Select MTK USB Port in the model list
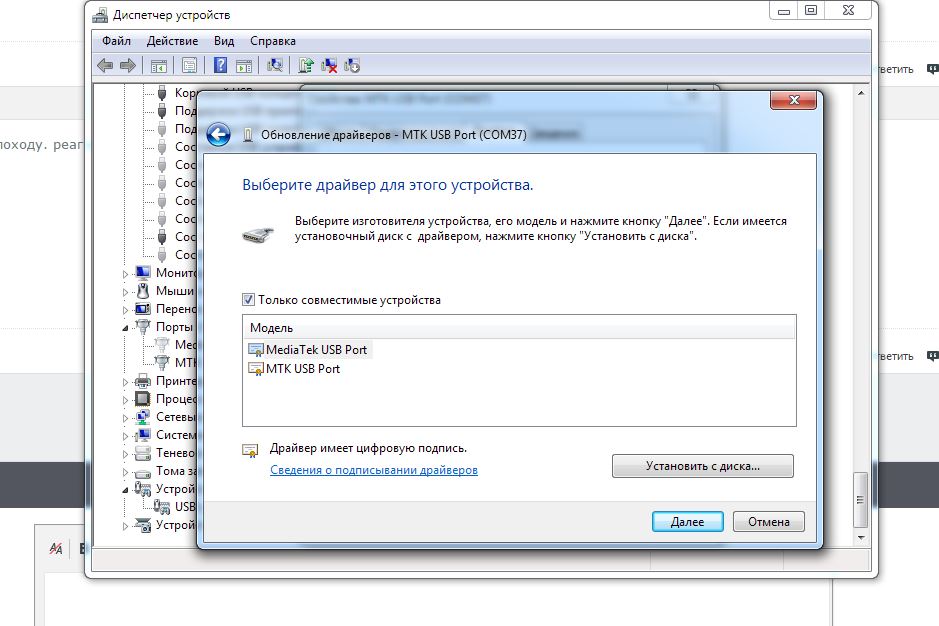The width and height of the screenshot is (939, 626). click(295, 369)
